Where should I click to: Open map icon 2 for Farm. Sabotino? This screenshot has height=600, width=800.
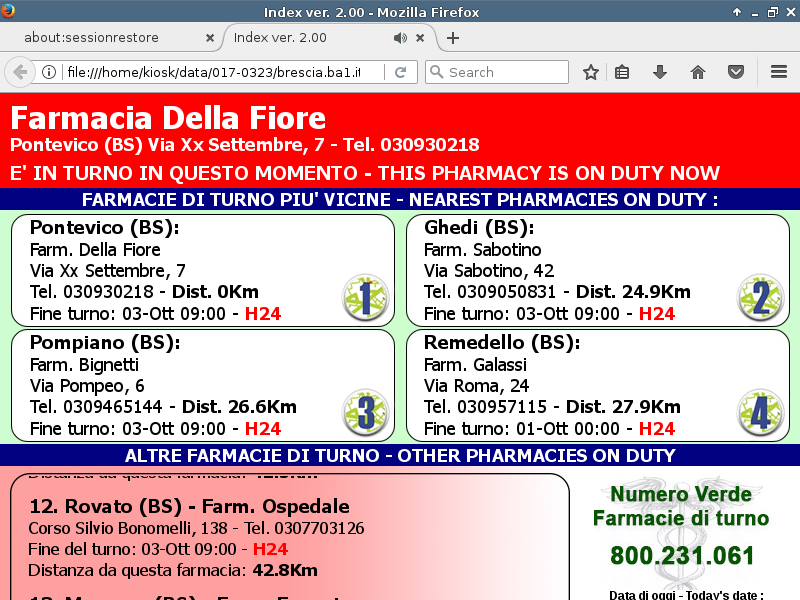[x=760, y=297]
